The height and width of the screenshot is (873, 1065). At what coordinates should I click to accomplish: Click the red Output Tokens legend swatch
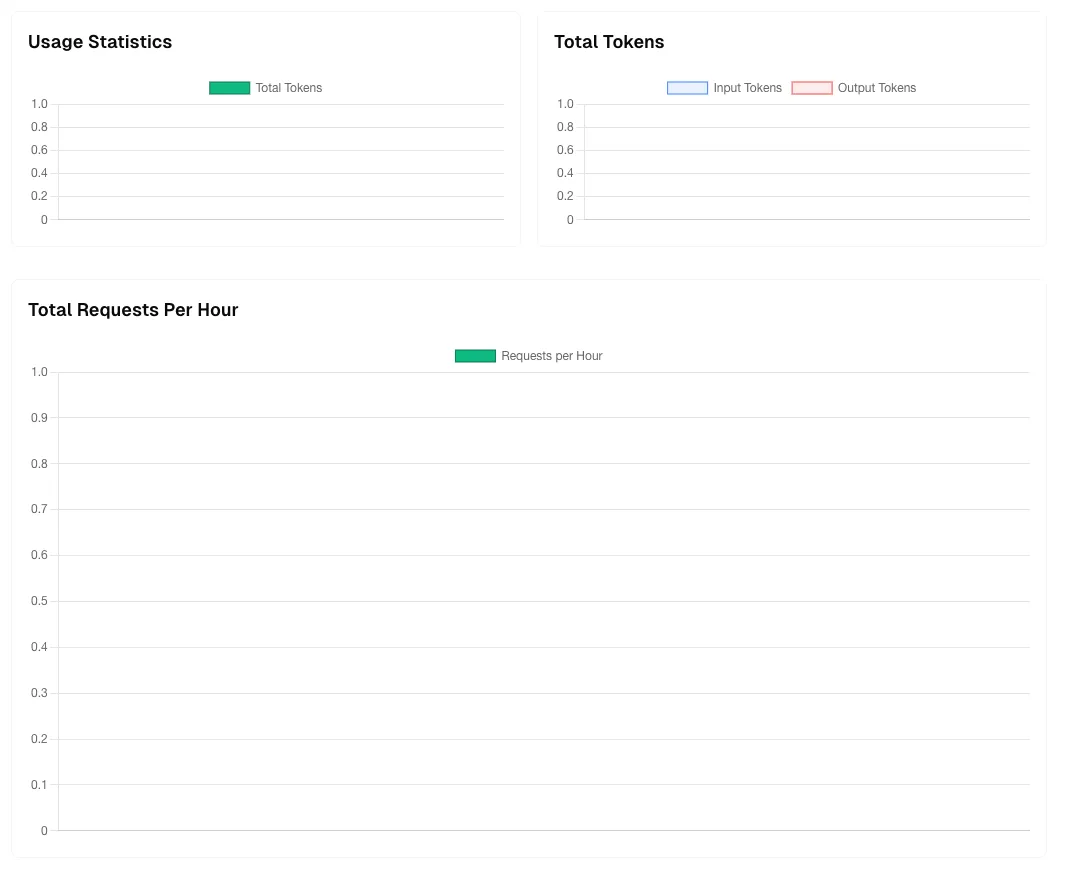tap(812, 88)
